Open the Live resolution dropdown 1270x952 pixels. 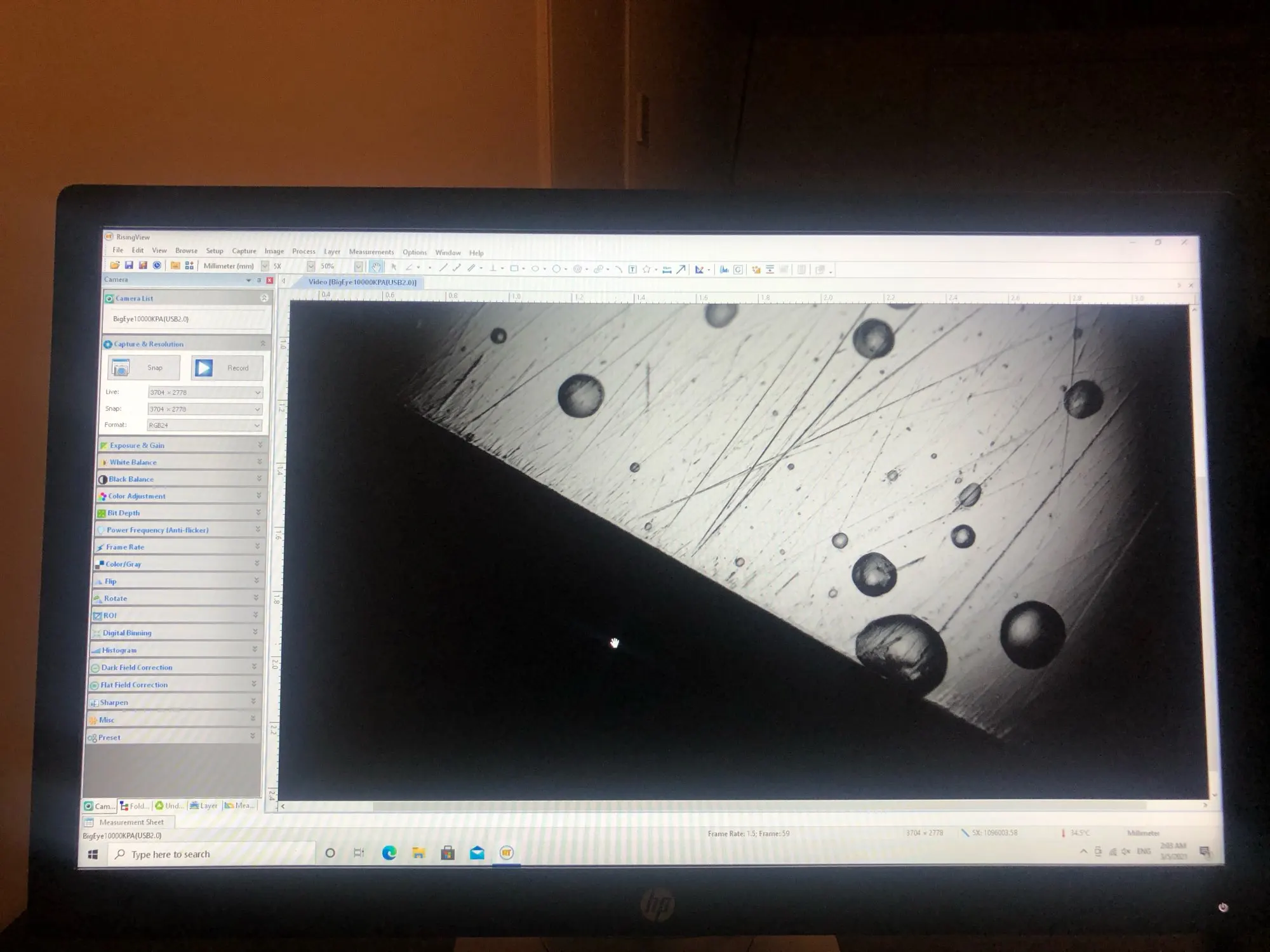[204, 392]
